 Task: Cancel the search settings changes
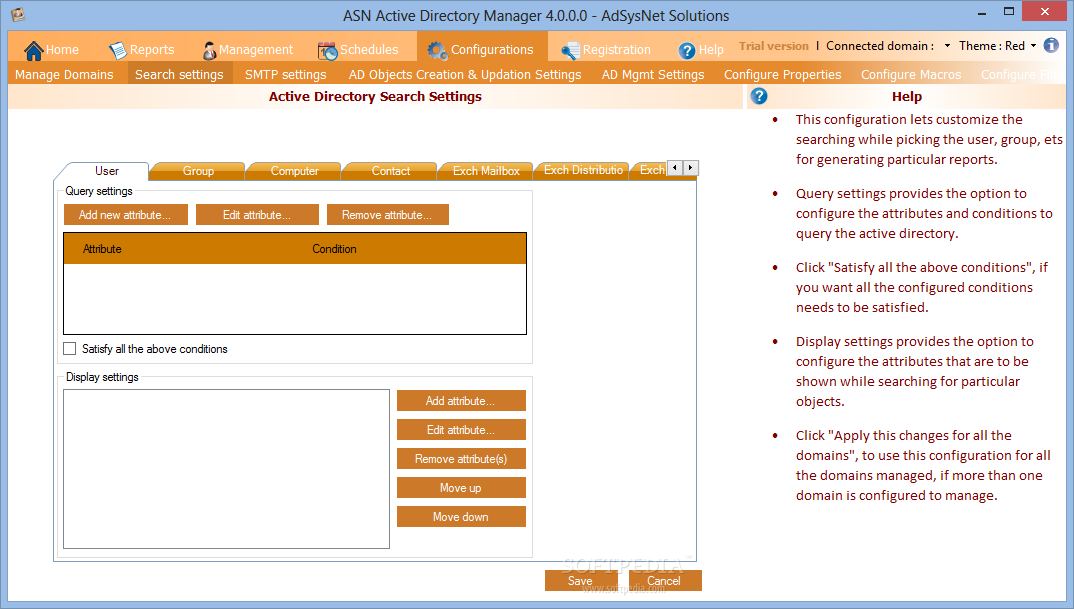[x=665, y=580]
